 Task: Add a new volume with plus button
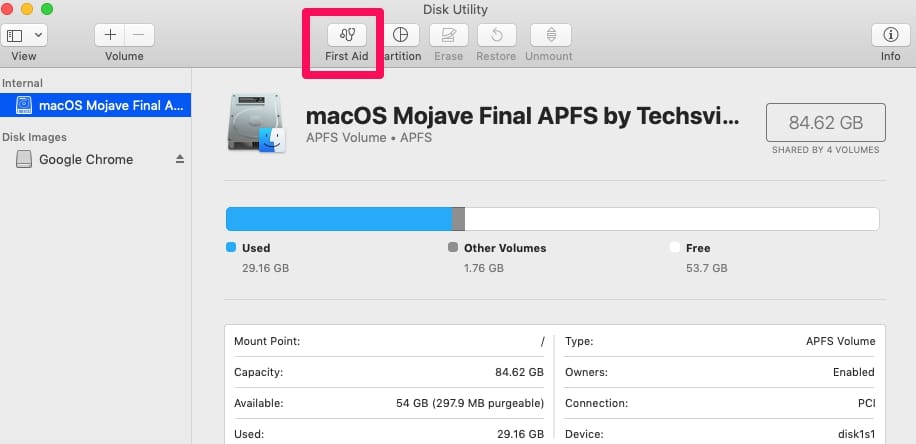click(x=110, y=35)
